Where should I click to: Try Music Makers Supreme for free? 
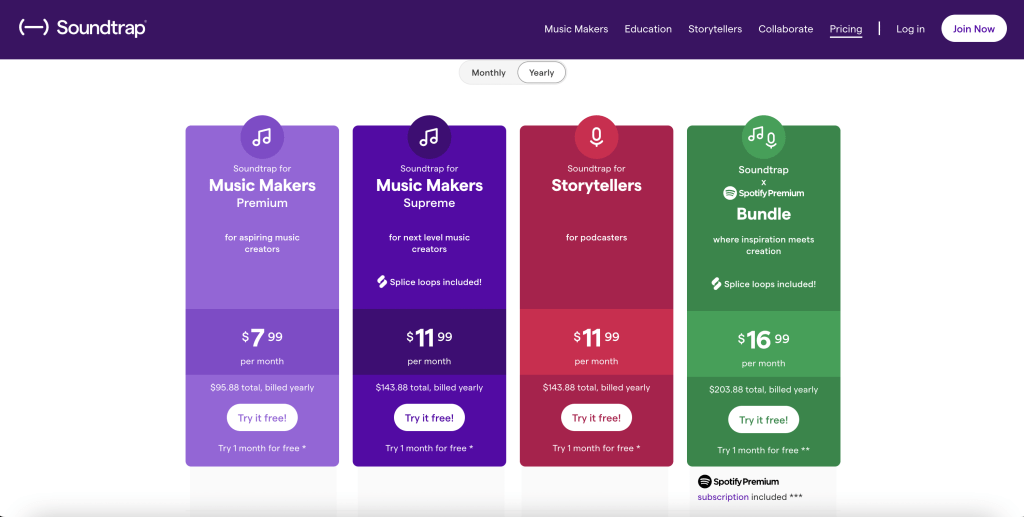(429, 418)
